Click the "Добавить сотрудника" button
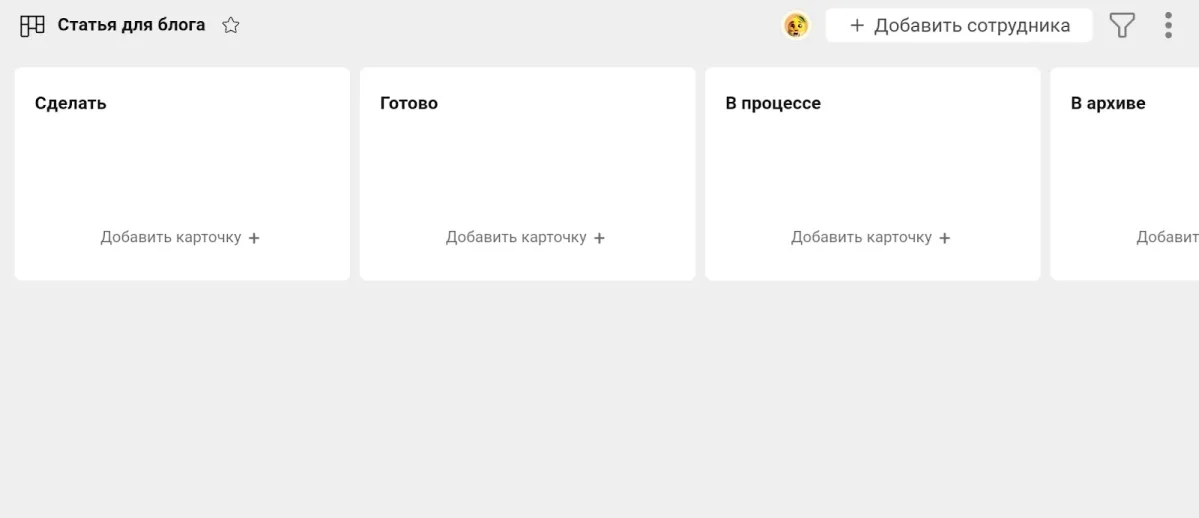 (959, 26)
